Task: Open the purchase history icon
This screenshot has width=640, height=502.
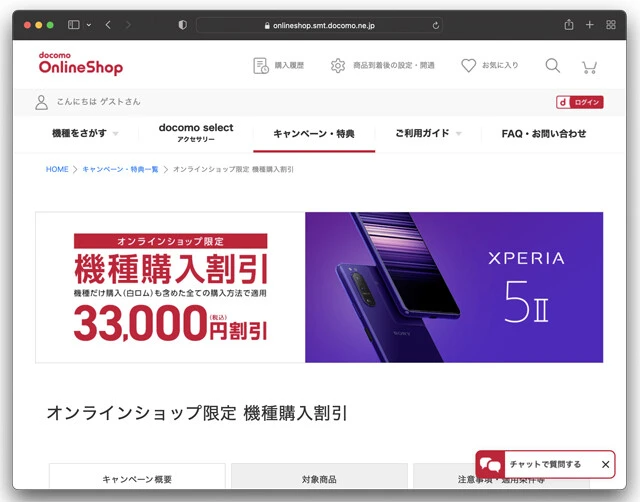Action: (261, 66)
